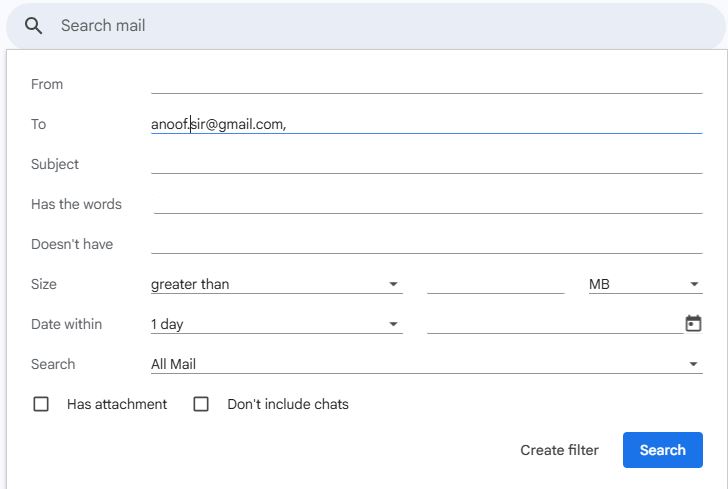Expand the Date within '1 day' dropdown
The height and width of the screenshot is (489, 728).
[x=276, y=324]
